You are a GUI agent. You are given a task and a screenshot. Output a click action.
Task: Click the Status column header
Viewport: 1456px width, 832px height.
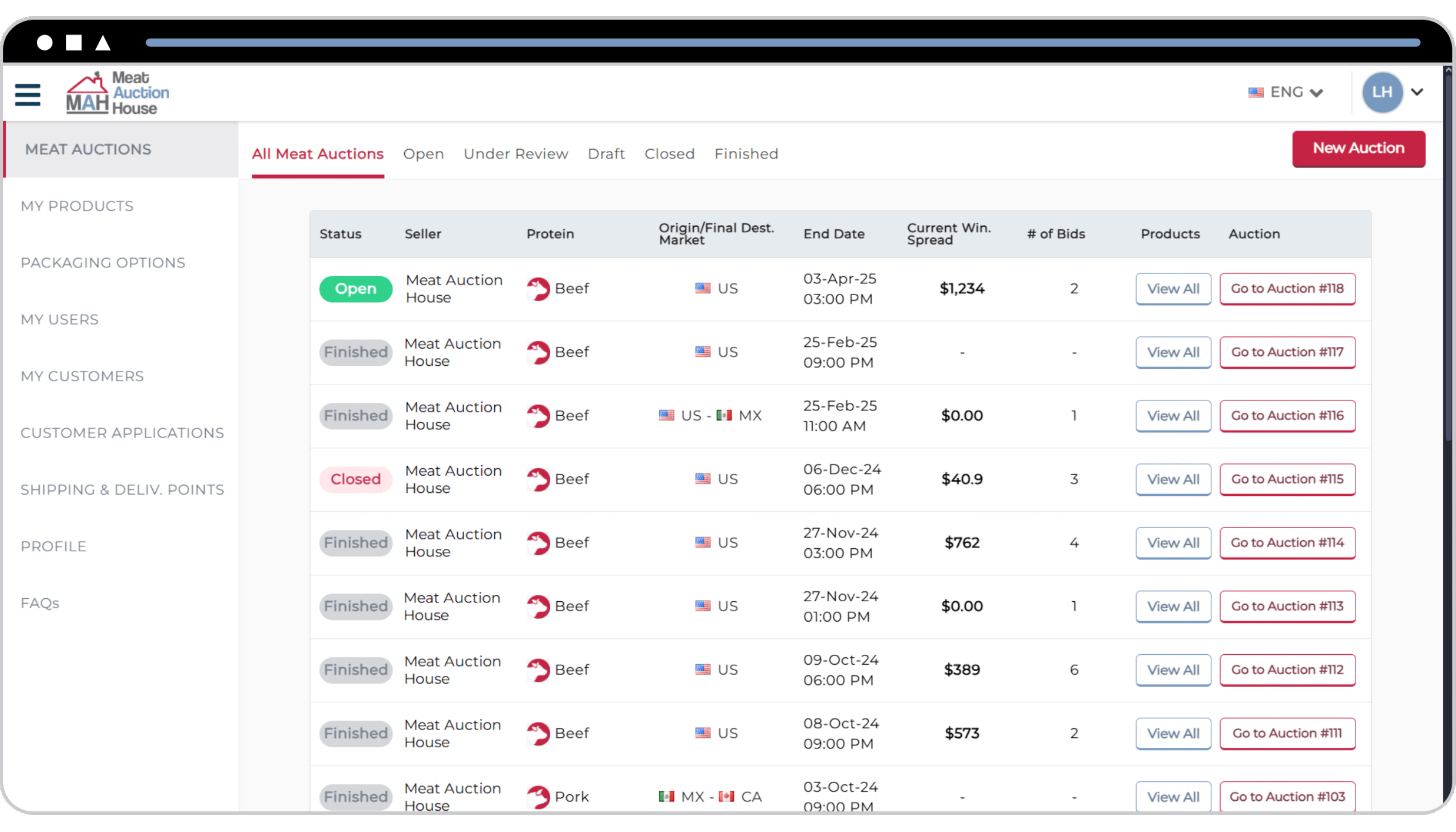(340, 234)
